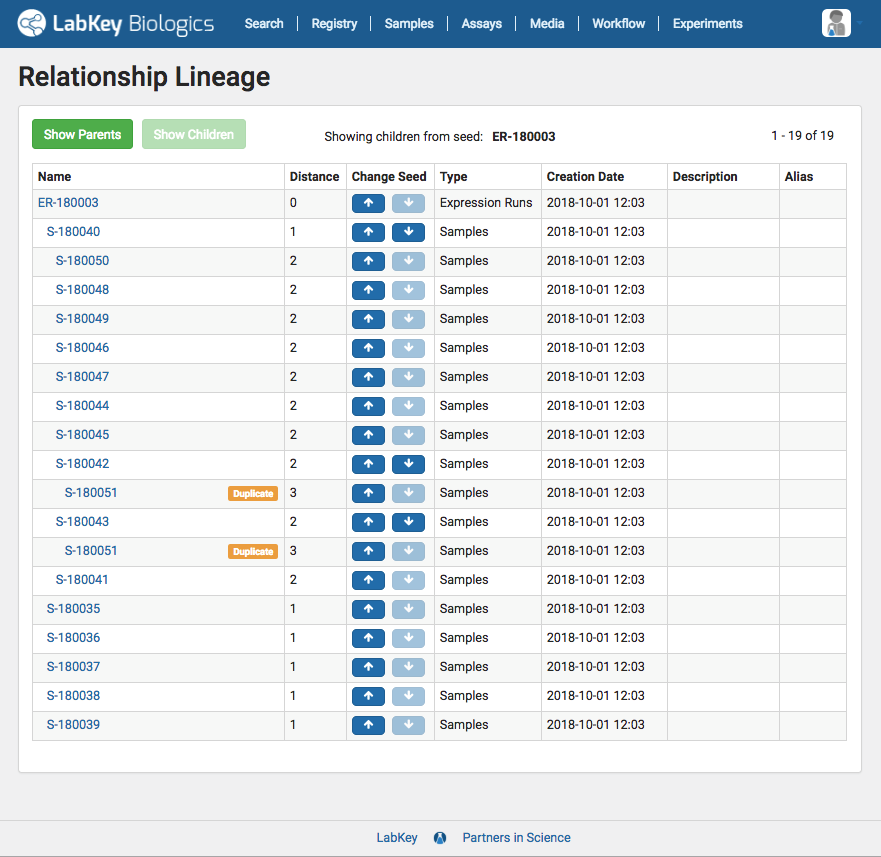Screen dimensions: 881x857
Task: Open sample S-180038 link
Action: click(73, 696)
